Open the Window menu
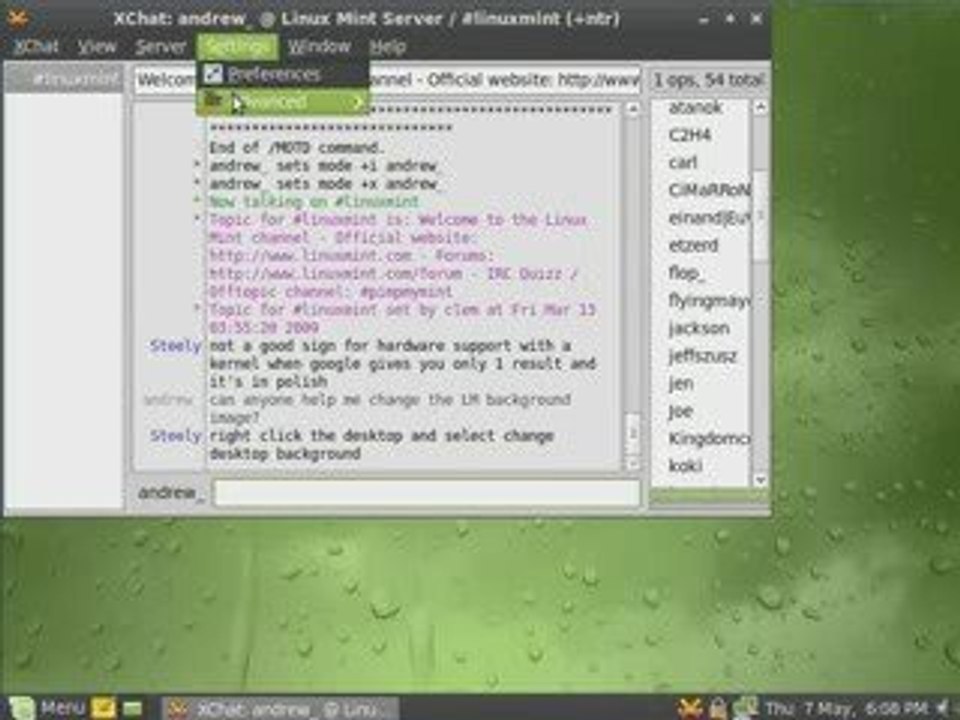 coord(319,47)
